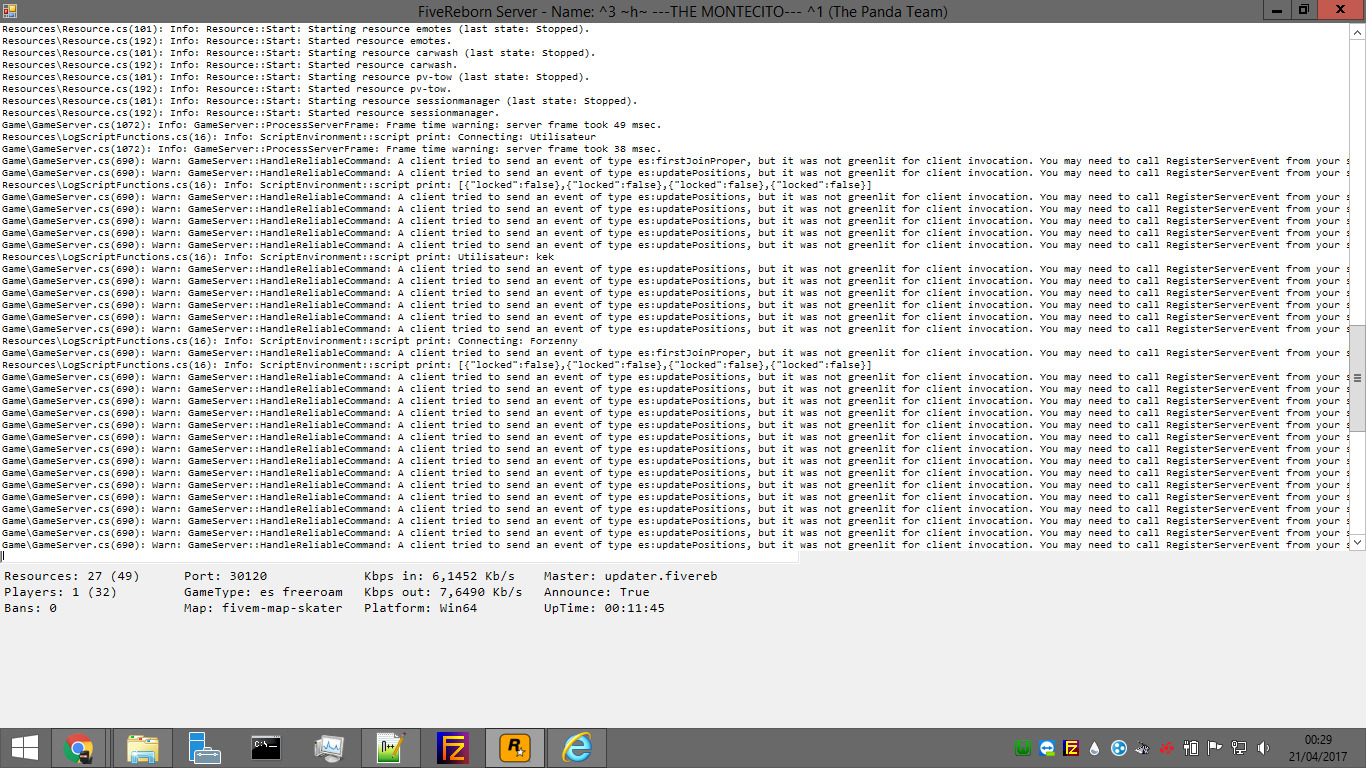Screen dimensions: 1366x768
Task: Click the 'Map: fivem-map-skater' status text
Action: coord(263,608)
